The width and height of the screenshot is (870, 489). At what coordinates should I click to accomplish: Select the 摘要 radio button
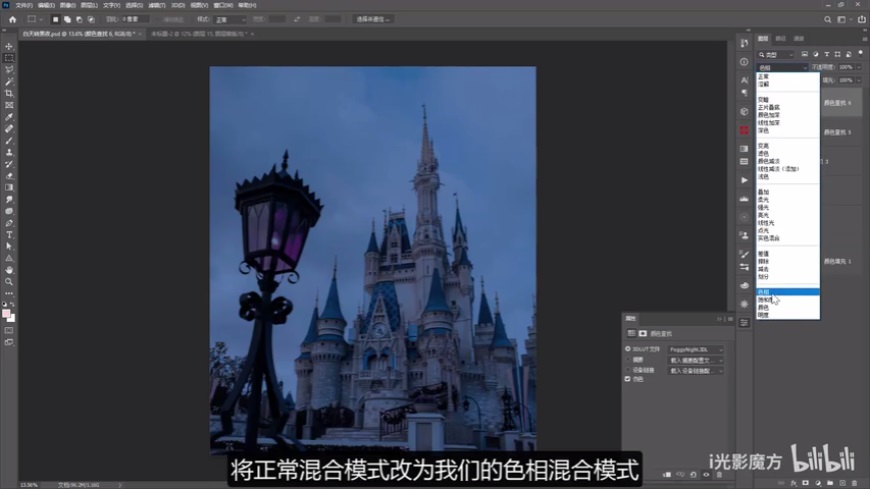[628, 360]
